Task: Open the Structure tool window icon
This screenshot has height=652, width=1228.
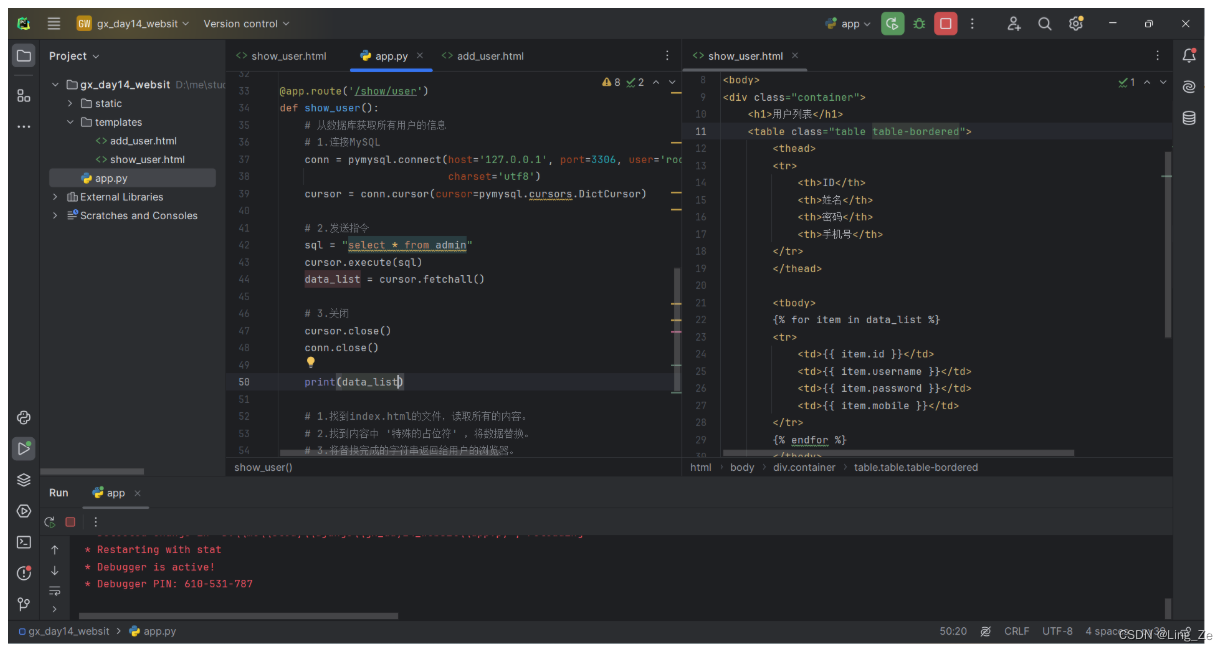Action: point(24,96)
